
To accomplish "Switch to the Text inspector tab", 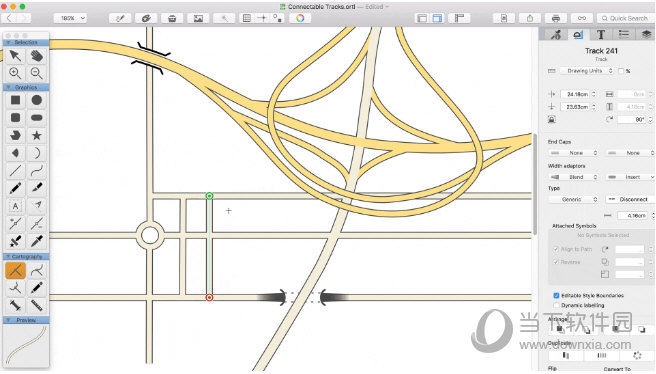I will point(601,34).
